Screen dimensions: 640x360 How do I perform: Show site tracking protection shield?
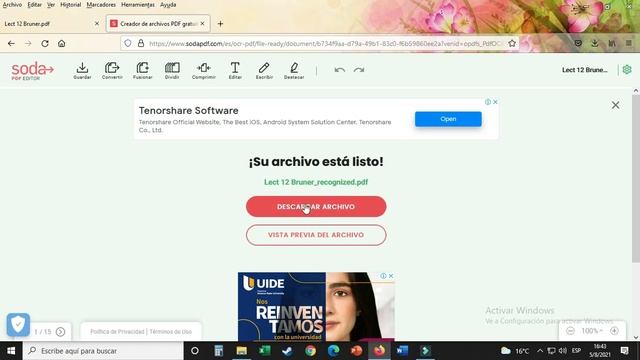128,43
